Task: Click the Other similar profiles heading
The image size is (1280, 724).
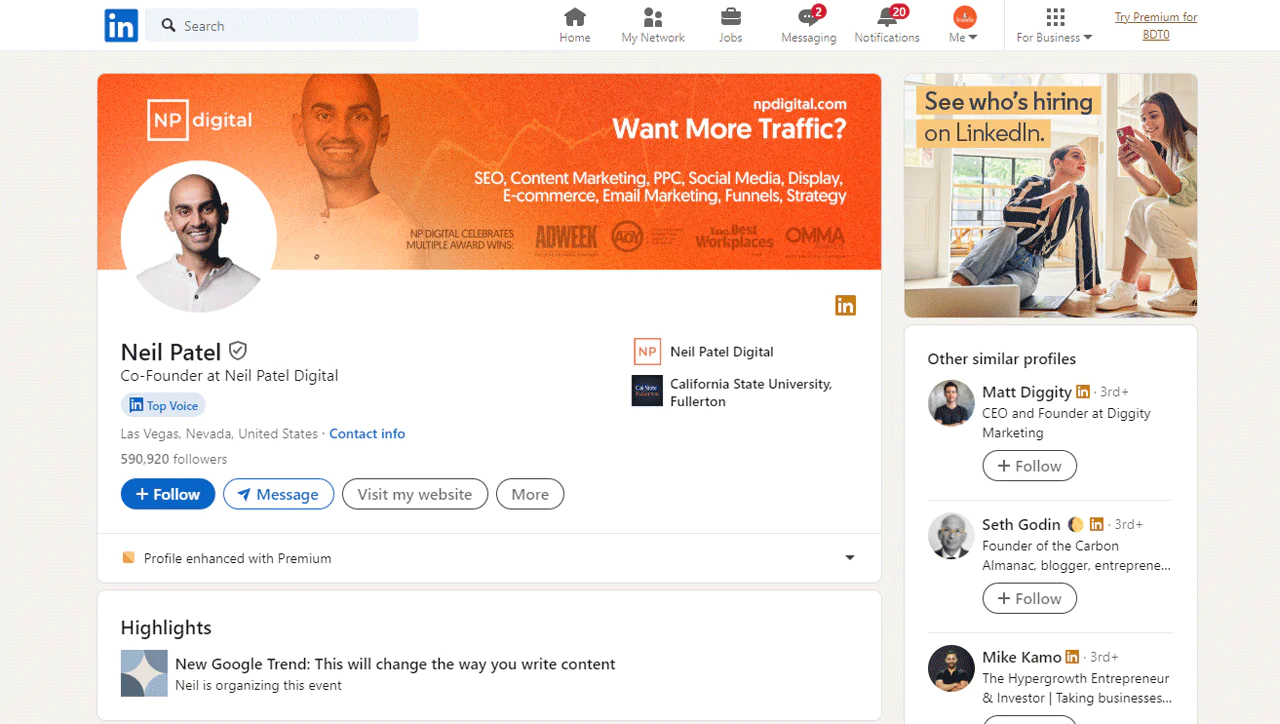Action: click(x=1001, y=359)
